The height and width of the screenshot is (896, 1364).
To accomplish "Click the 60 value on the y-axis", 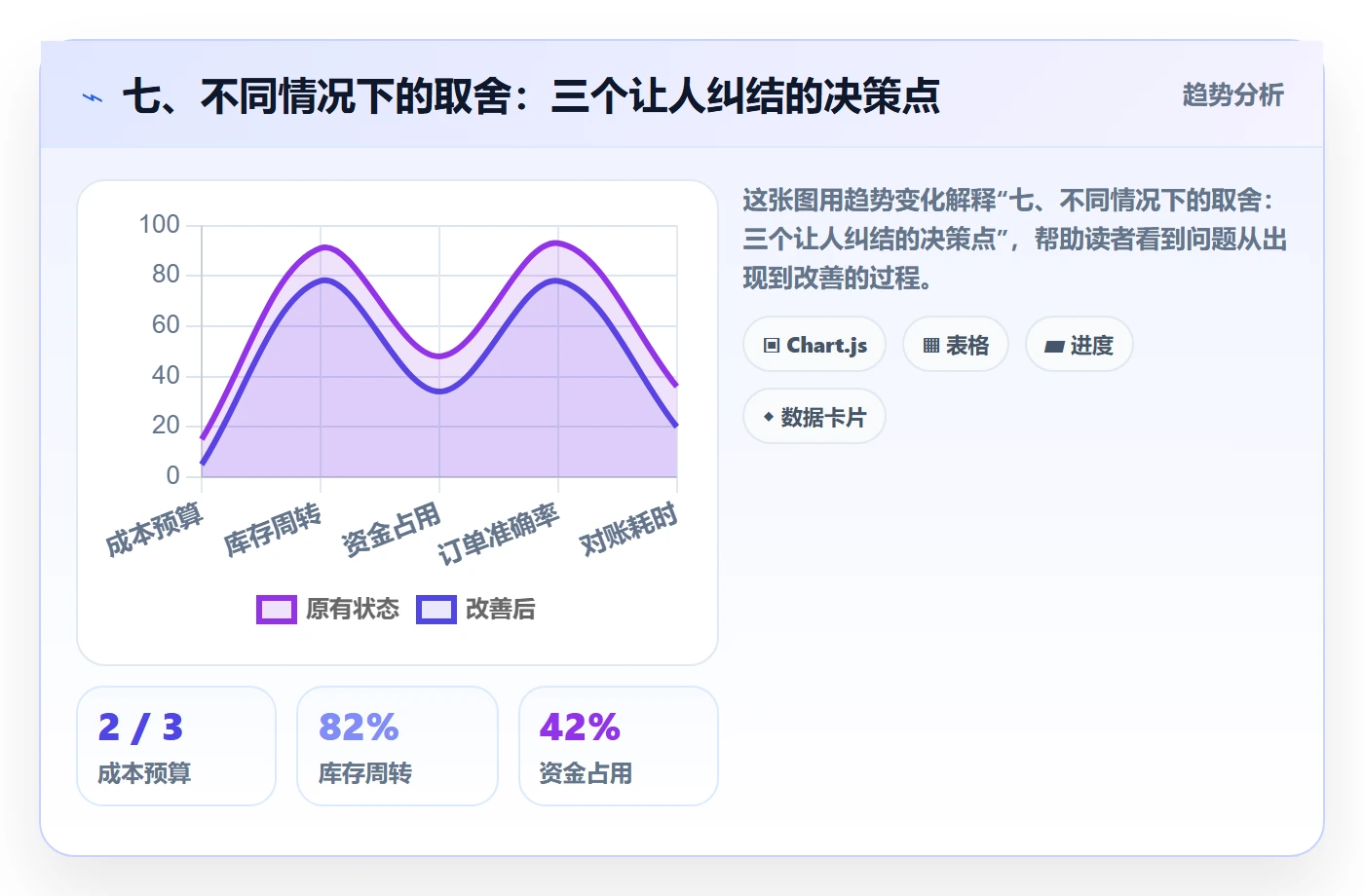I will click(167, 325).
